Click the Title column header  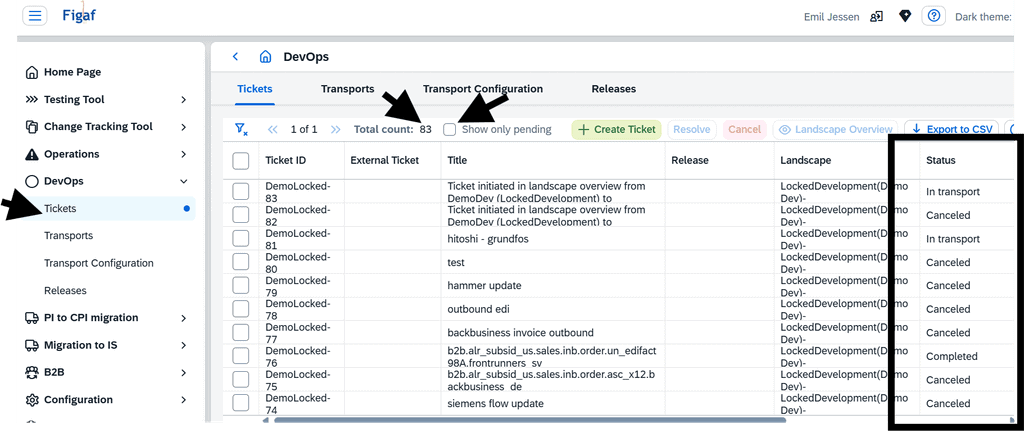tap(457, 160)
